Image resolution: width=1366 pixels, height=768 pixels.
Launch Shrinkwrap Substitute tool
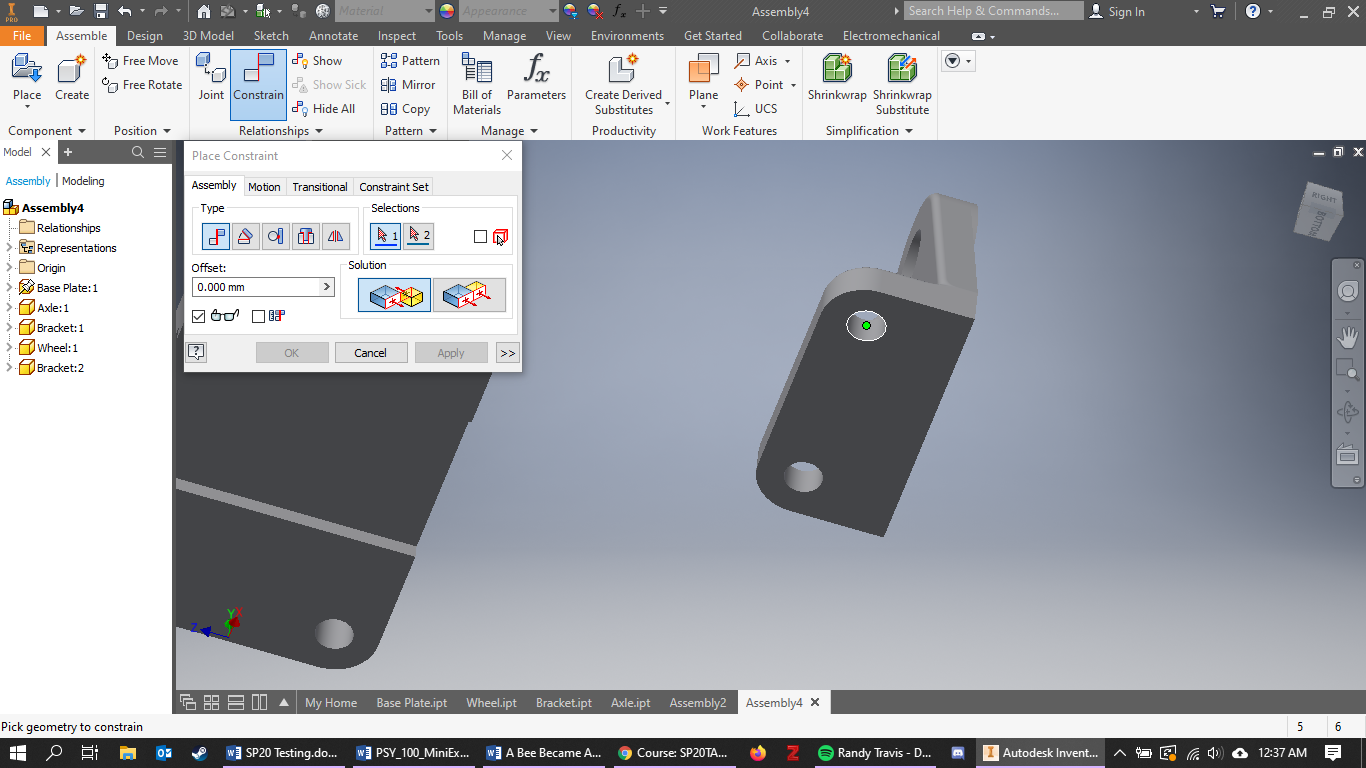pos(902,84)
